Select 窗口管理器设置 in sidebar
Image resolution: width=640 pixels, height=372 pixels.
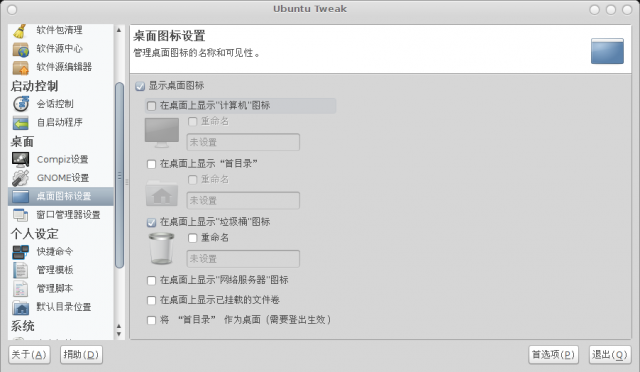(x=69, y=214)
